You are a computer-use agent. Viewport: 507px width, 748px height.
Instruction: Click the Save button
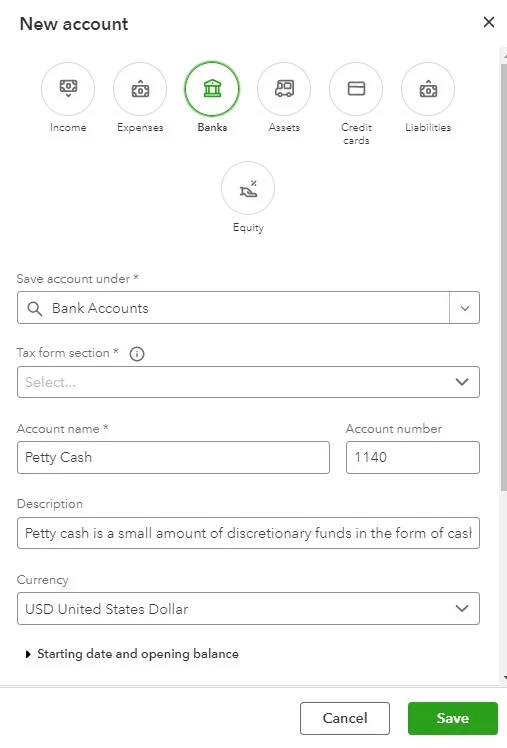[x=453, y=718]
